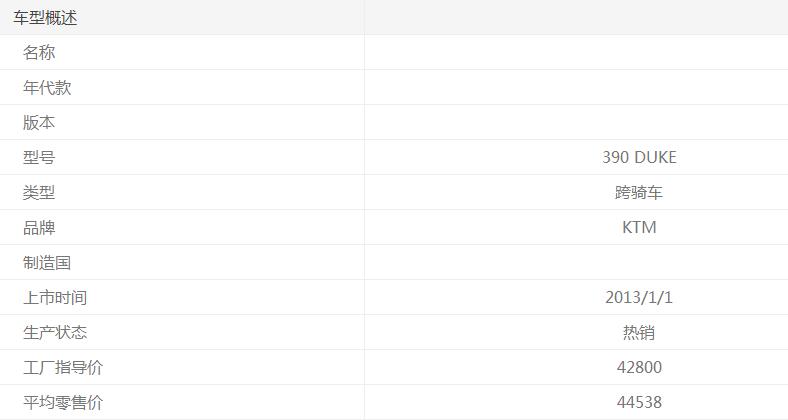Viewport: 788px width, 420px height.
Task: Select the KTM brand value
Action: coord(639,228)
